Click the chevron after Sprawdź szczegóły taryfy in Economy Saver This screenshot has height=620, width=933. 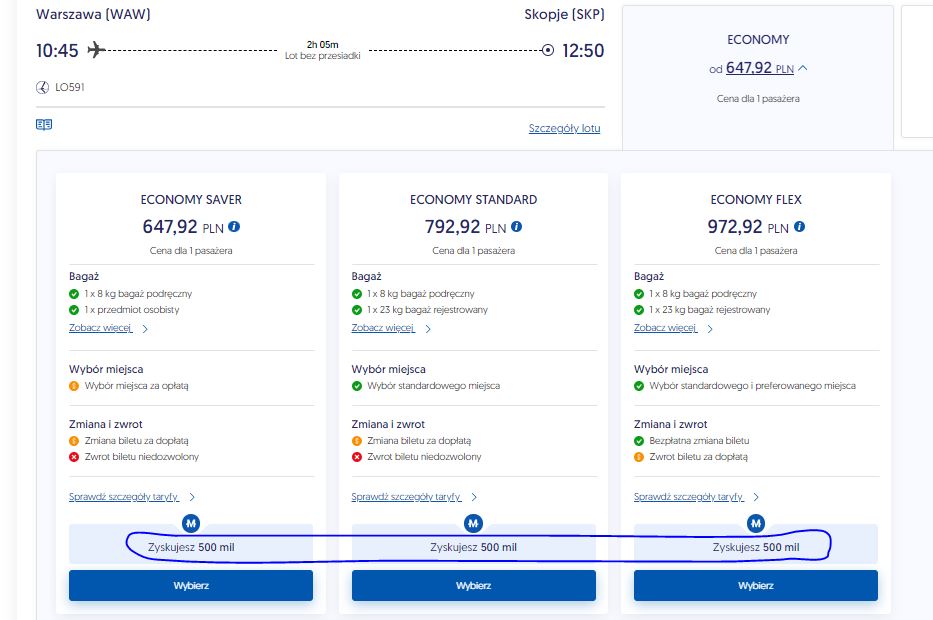192,497
